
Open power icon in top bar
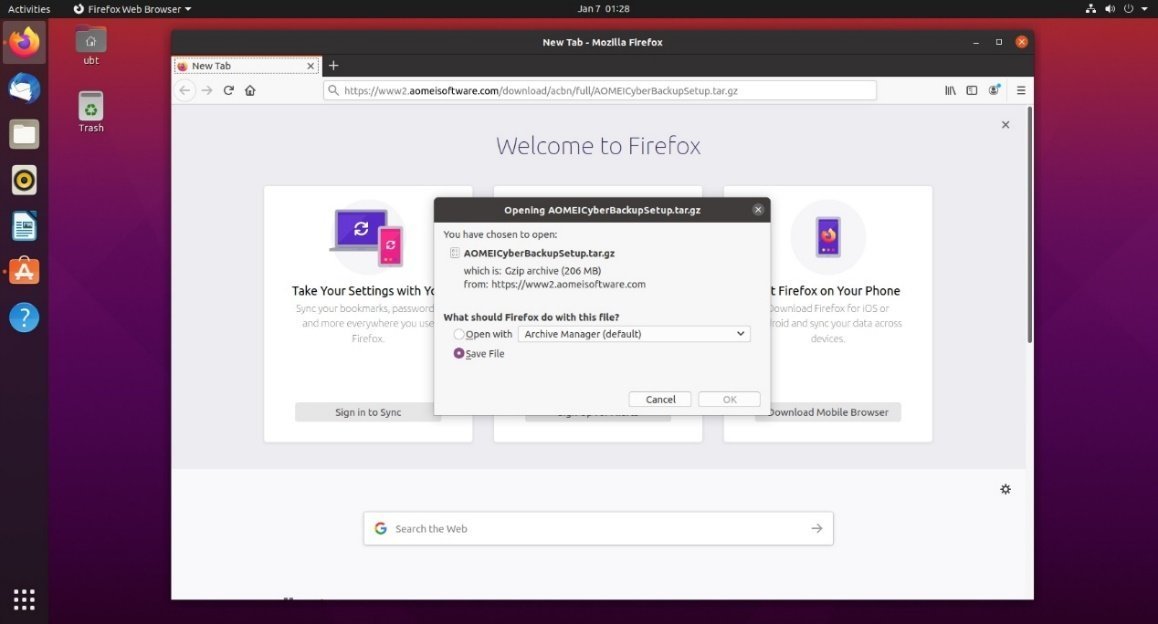[x=1128, y=9]
